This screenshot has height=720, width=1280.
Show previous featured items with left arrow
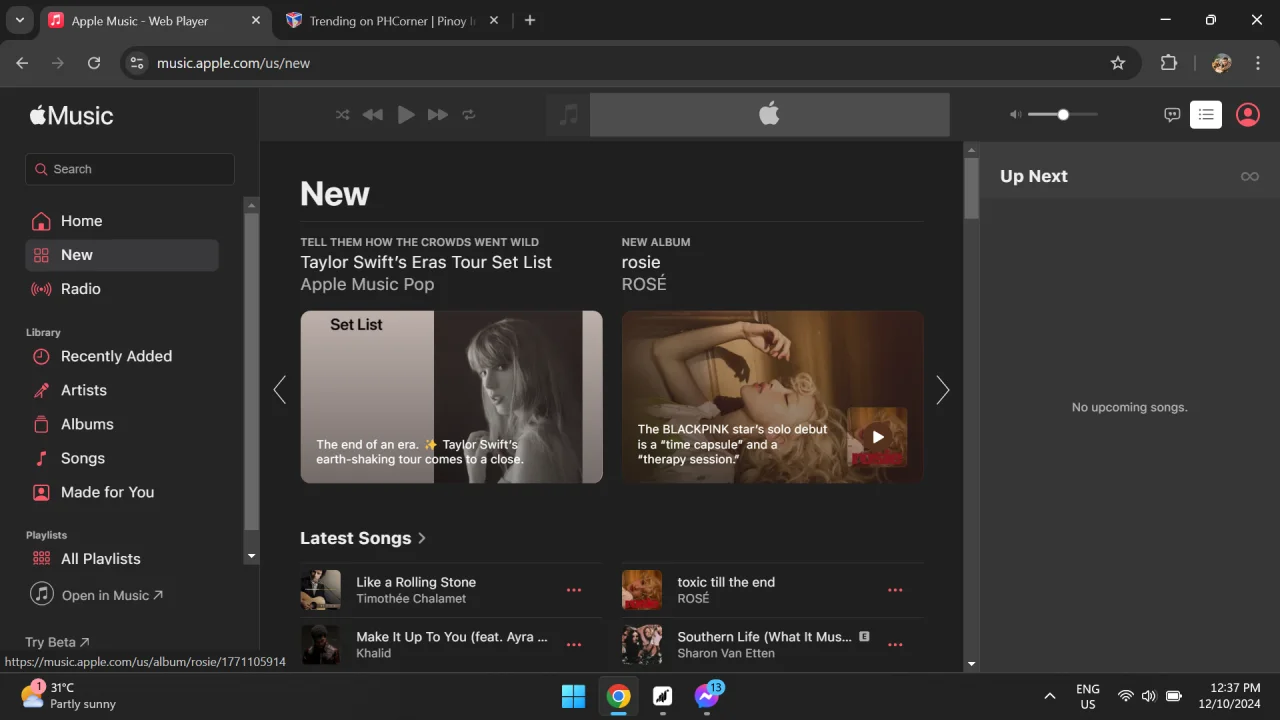coord(280,390)
